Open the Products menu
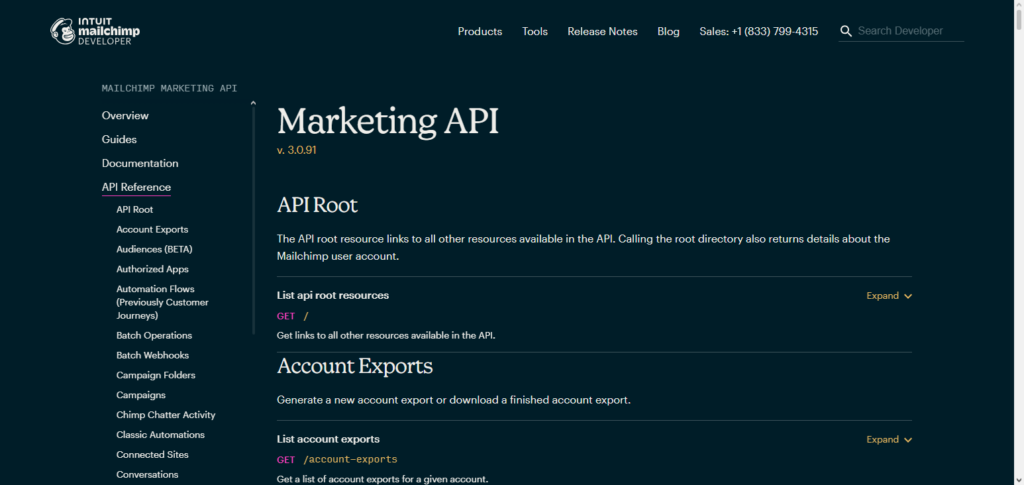 [480, 31]
